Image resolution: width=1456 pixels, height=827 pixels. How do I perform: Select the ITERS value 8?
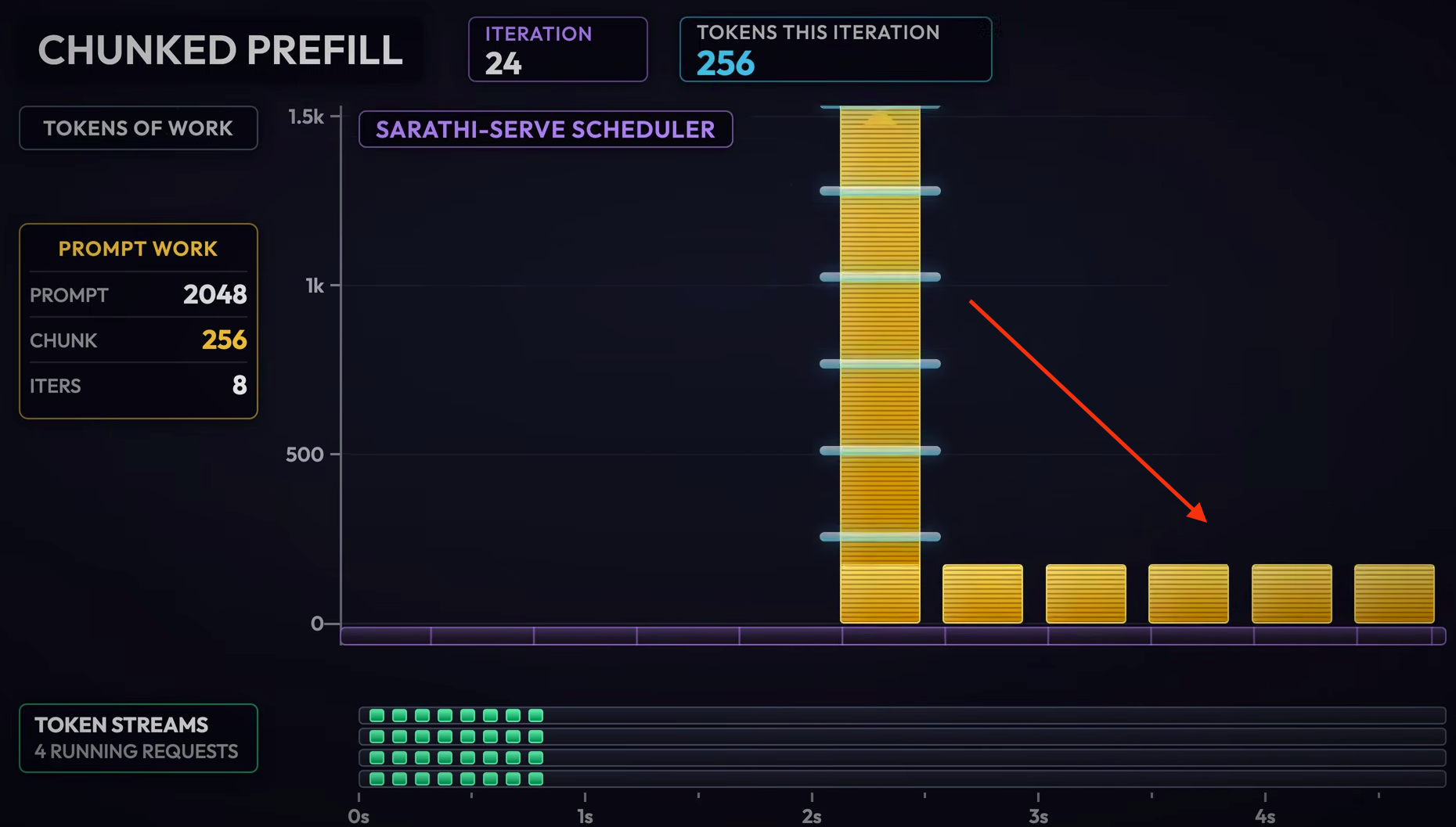(x=240, y=385)
